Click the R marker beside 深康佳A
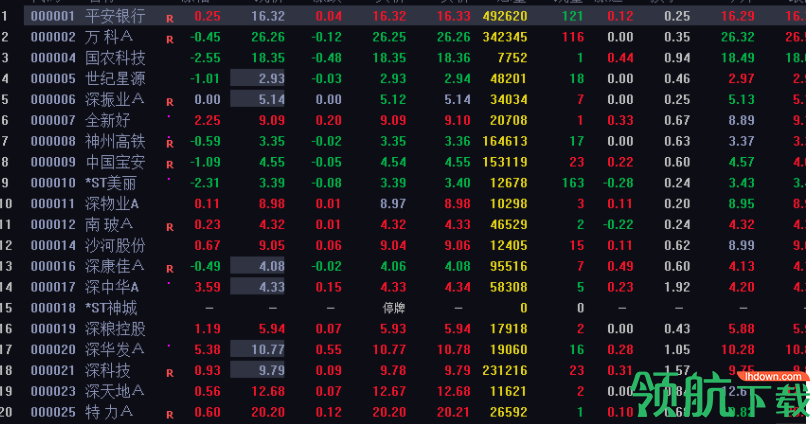810x424 pixels. (170, 269)
